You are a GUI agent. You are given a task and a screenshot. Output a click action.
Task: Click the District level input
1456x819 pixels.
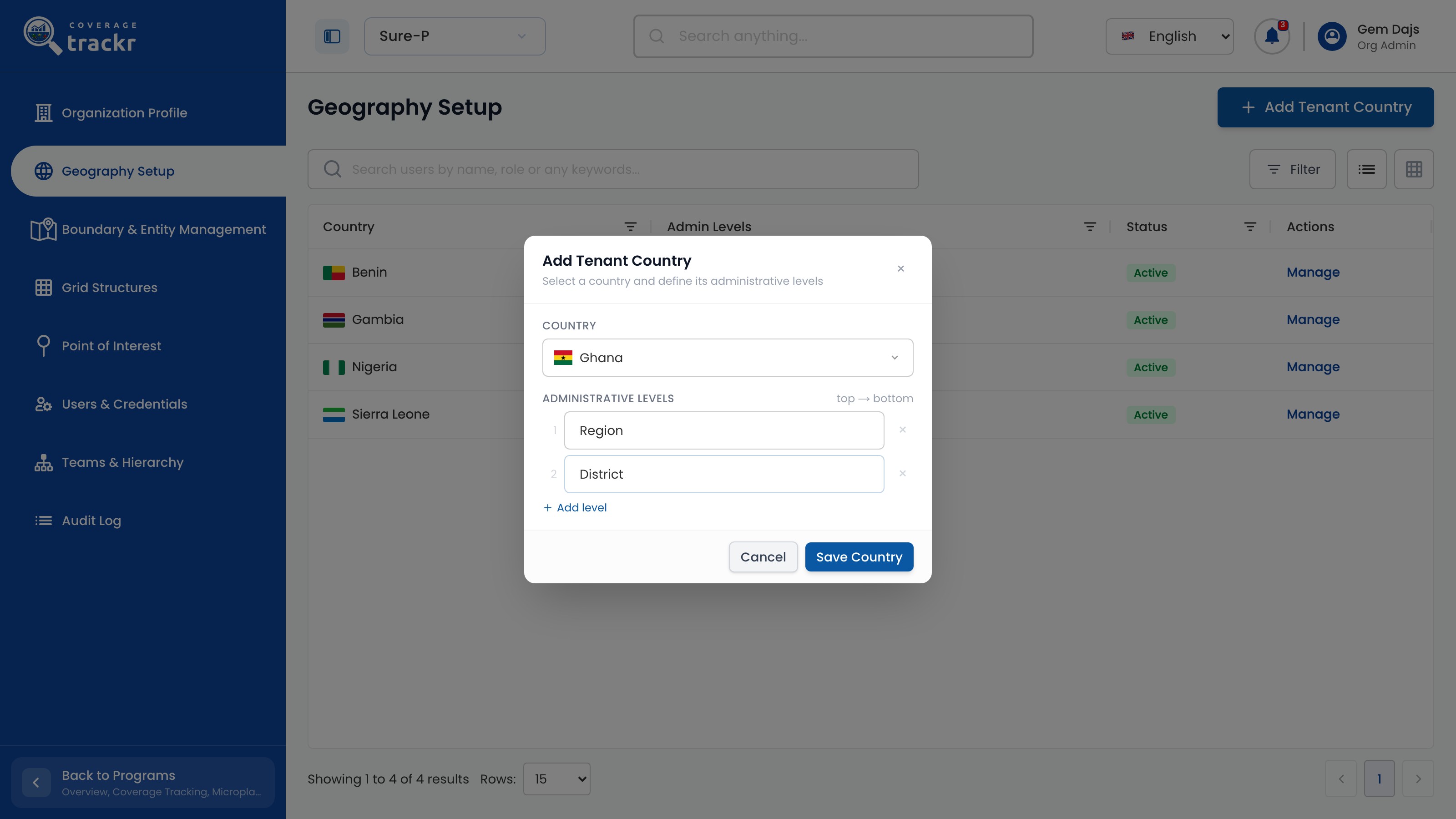coord(724,474)
